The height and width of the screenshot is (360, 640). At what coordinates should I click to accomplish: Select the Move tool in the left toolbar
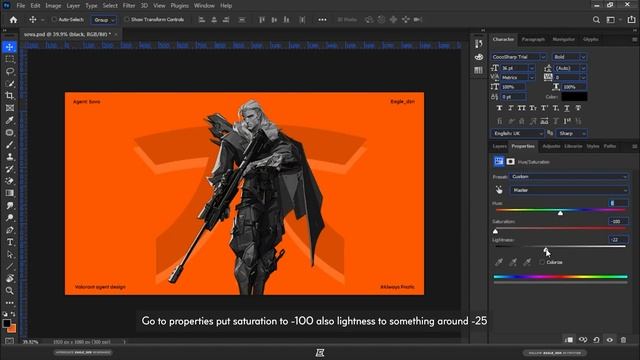click(9, 47)
